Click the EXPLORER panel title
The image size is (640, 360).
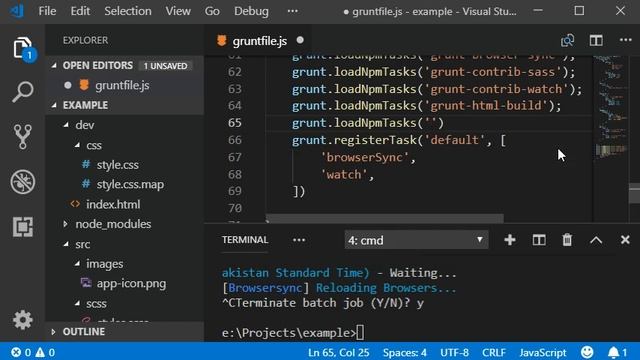85,40
